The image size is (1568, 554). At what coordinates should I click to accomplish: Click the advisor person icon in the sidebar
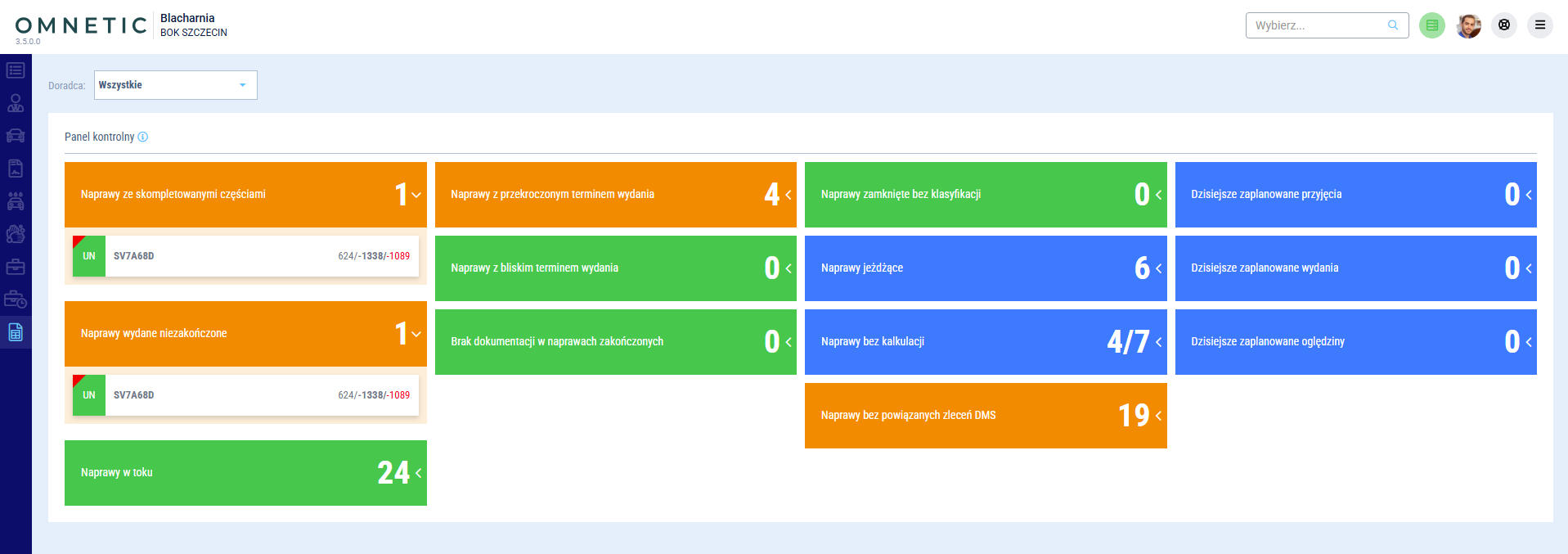point(16,103)
